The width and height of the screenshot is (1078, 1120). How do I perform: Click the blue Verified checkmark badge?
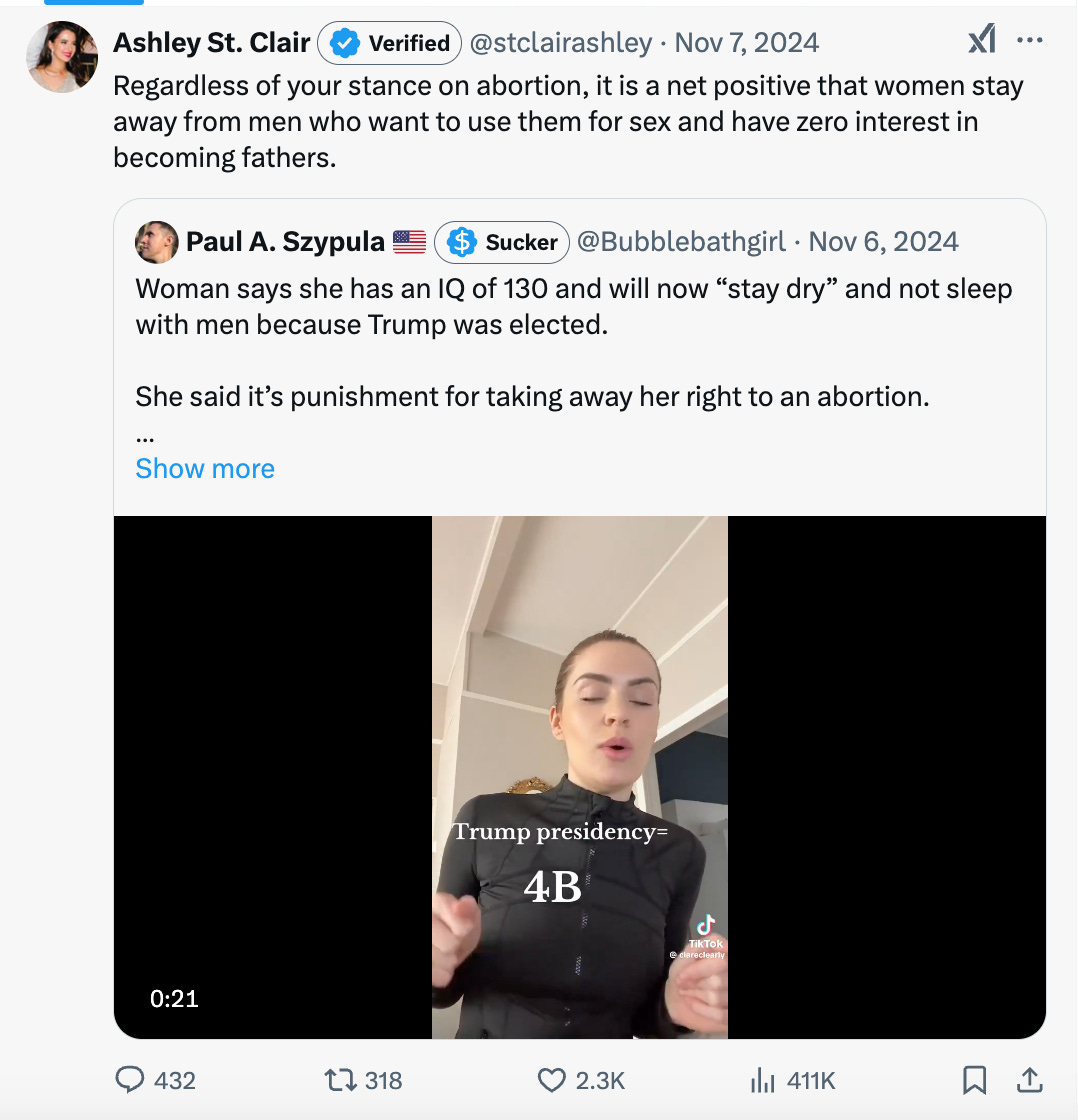(341, 43)
